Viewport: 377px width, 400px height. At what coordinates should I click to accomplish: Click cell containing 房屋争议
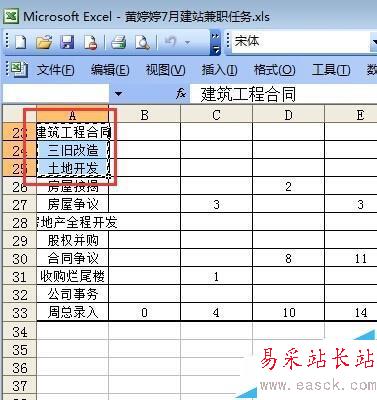(72, 204)
